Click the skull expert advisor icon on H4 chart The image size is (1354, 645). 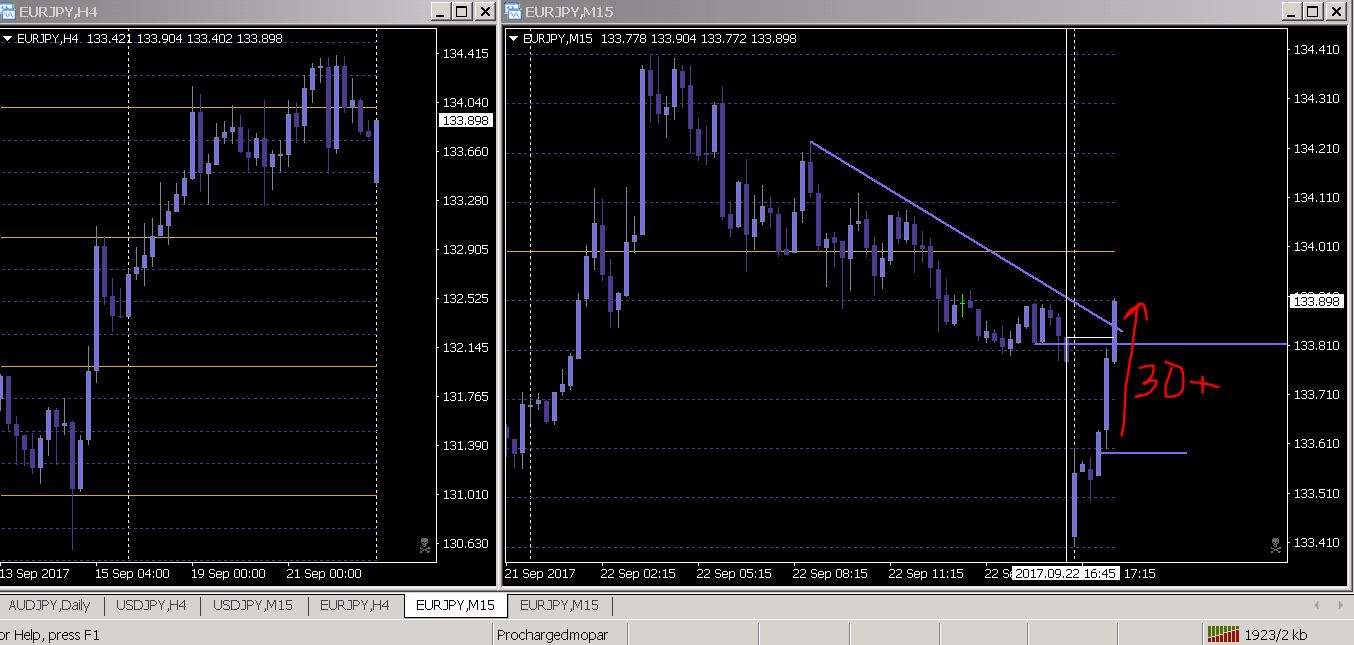[424, 545]
